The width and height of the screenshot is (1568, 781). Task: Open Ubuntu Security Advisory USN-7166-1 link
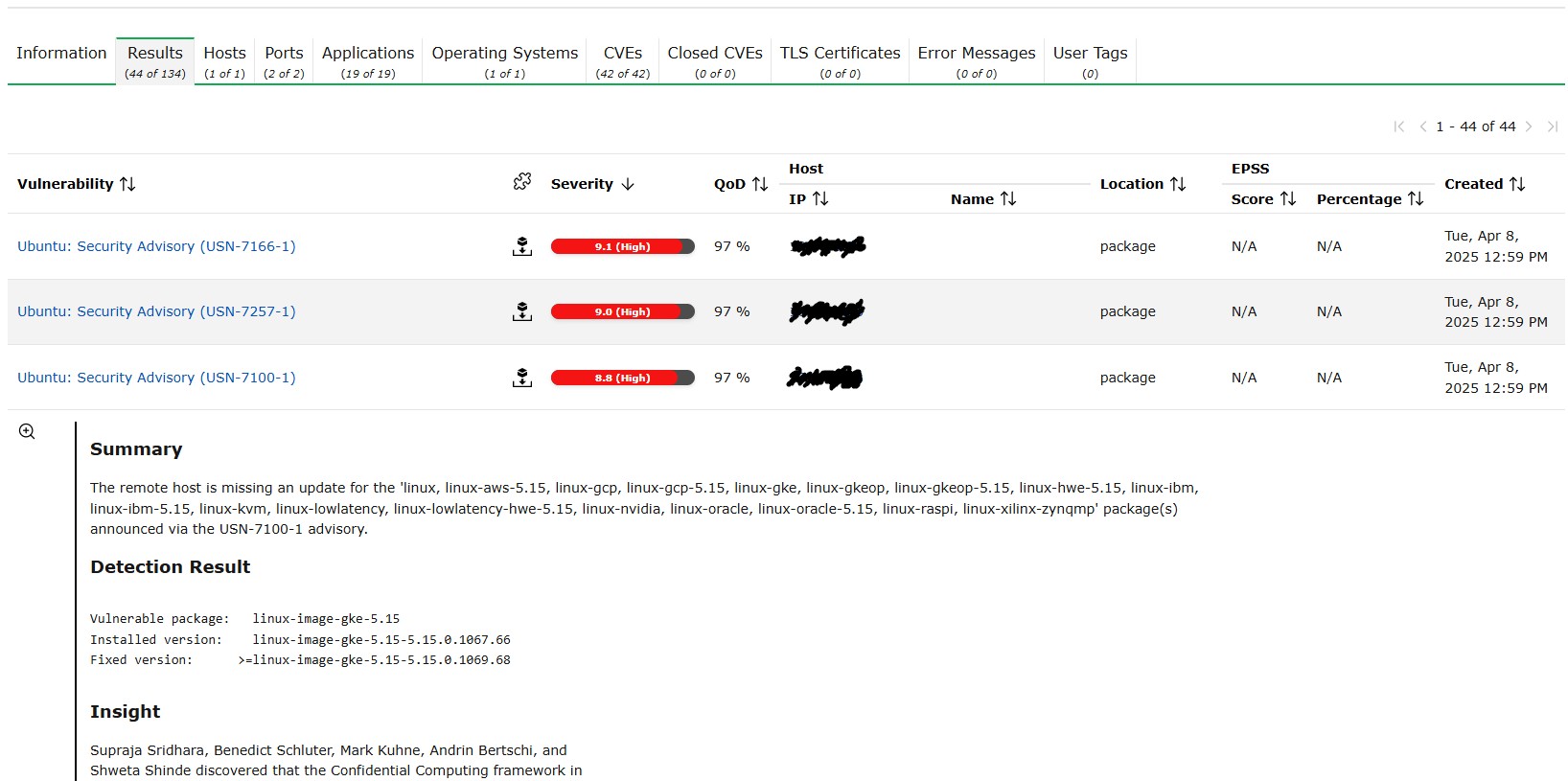coord(156,246)
